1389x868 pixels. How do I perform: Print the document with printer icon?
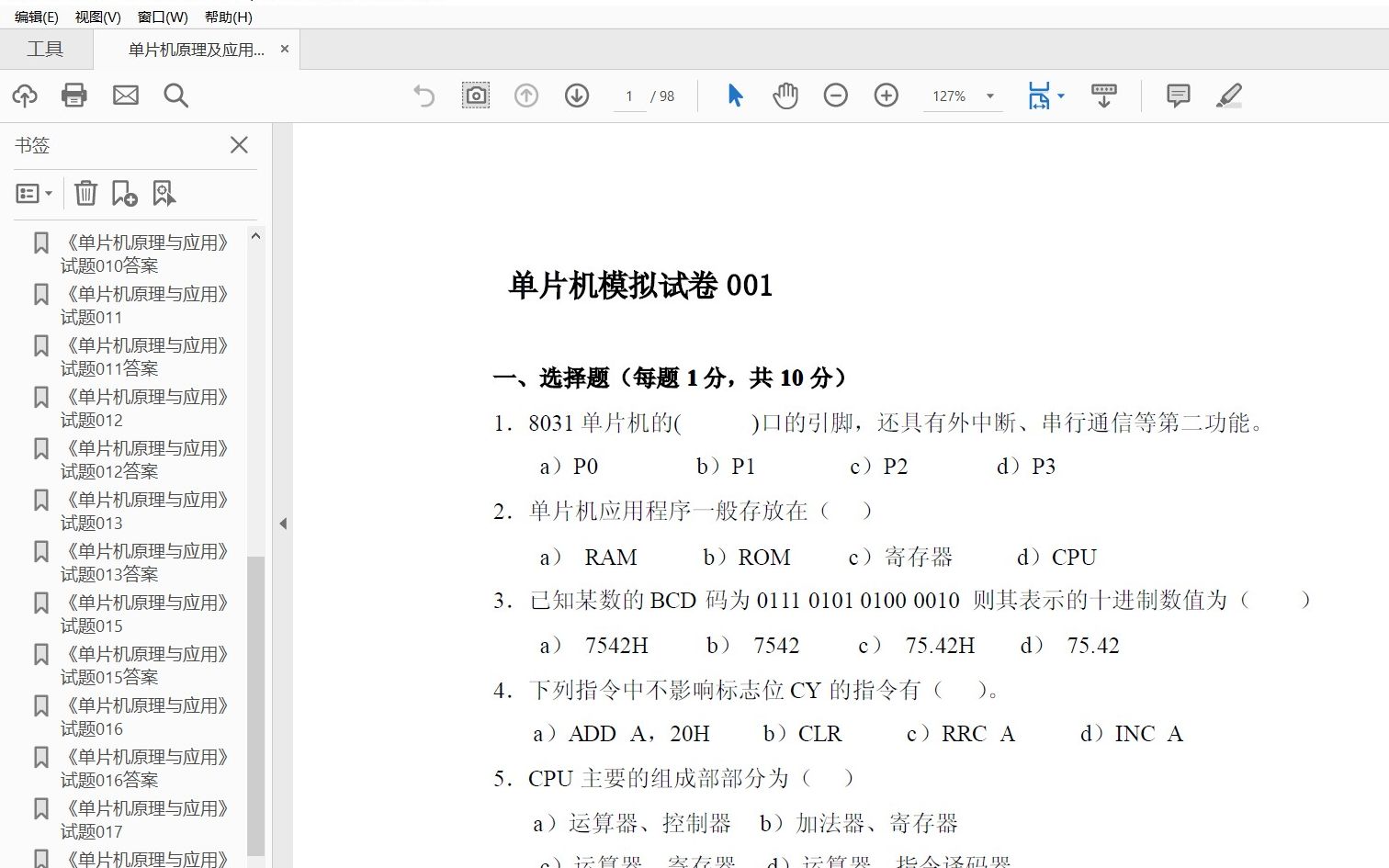(x=74, y=96)
